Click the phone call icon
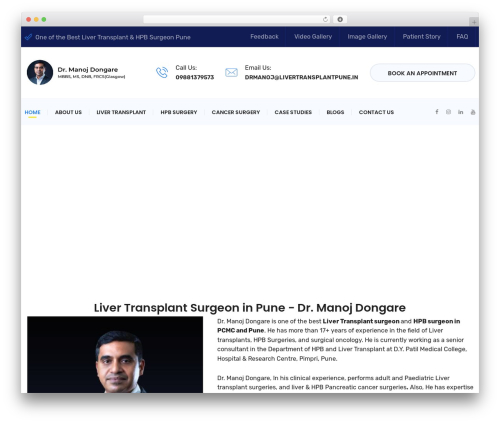The image size is (500, 423). [x=162, y=72]
